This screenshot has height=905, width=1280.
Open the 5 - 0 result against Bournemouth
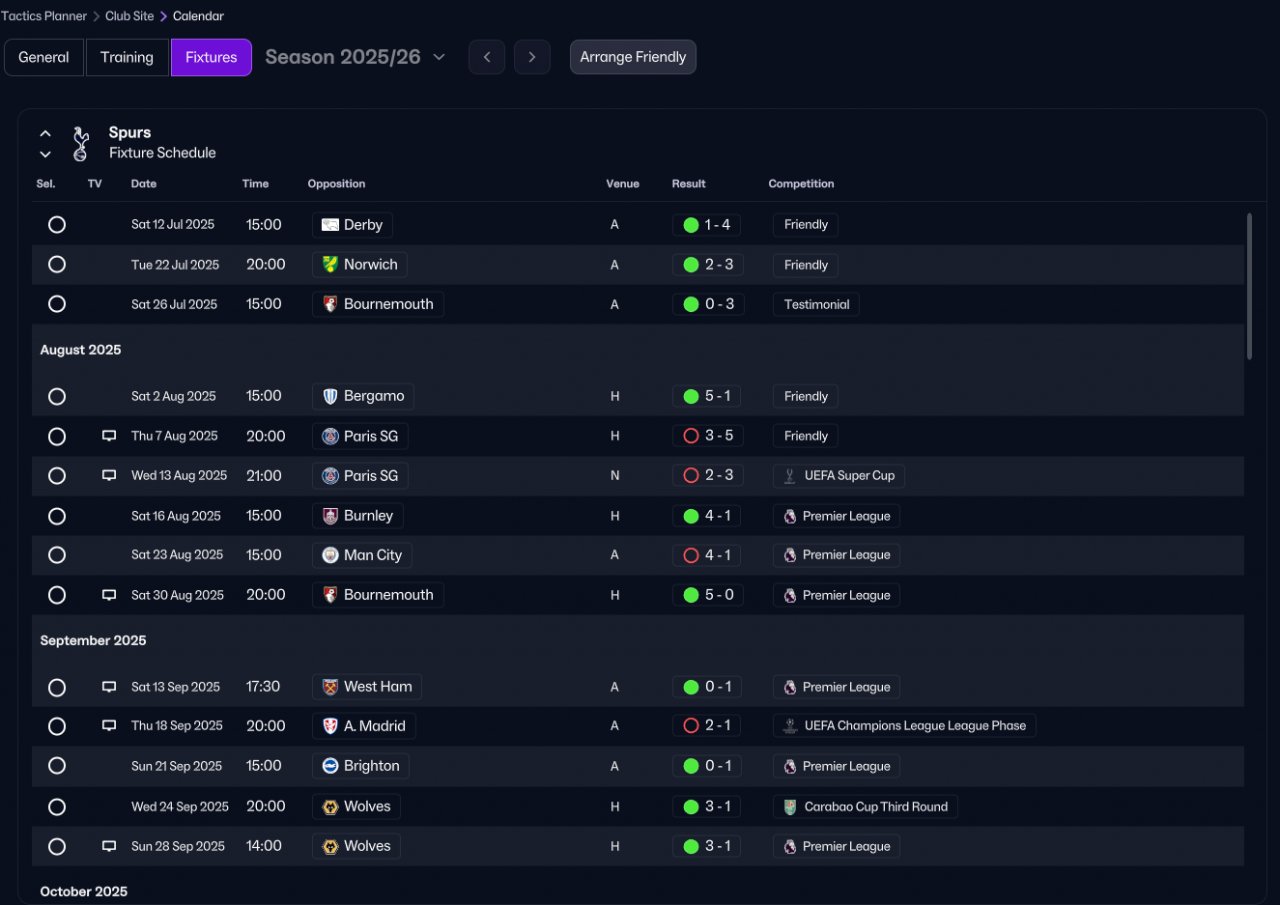coord(707,595)
